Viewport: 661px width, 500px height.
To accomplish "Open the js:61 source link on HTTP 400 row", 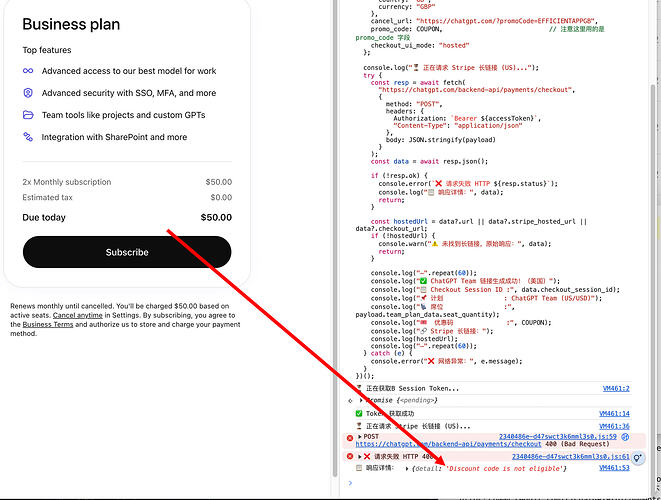I will (x=571, y=457).
